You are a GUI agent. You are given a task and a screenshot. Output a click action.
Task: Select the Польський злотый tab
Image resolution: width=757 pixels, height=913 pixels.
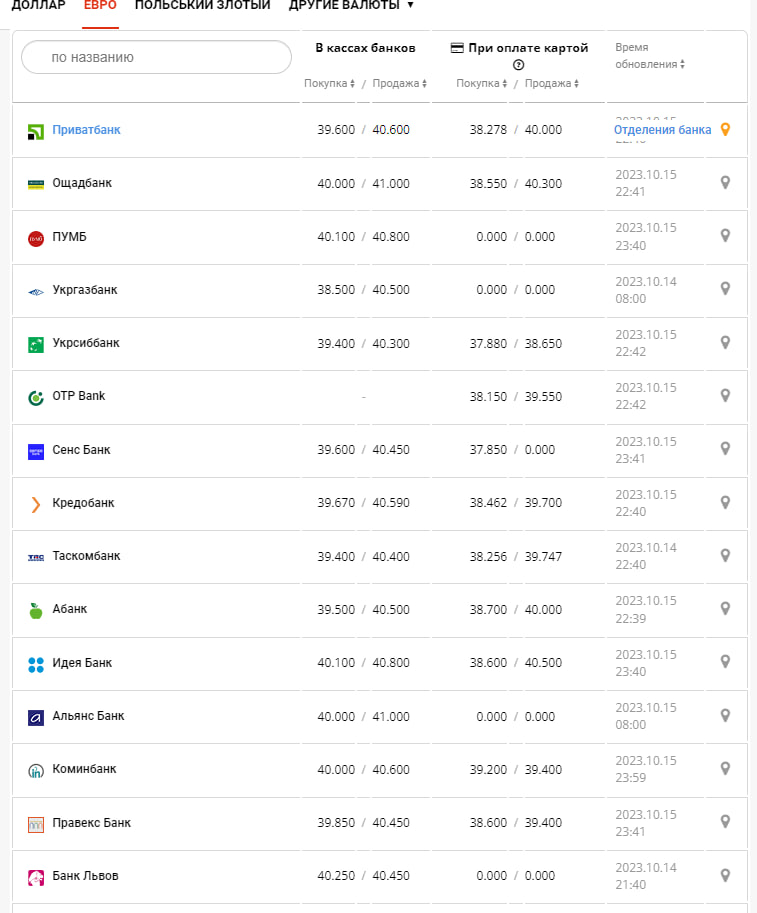point(202,6)
